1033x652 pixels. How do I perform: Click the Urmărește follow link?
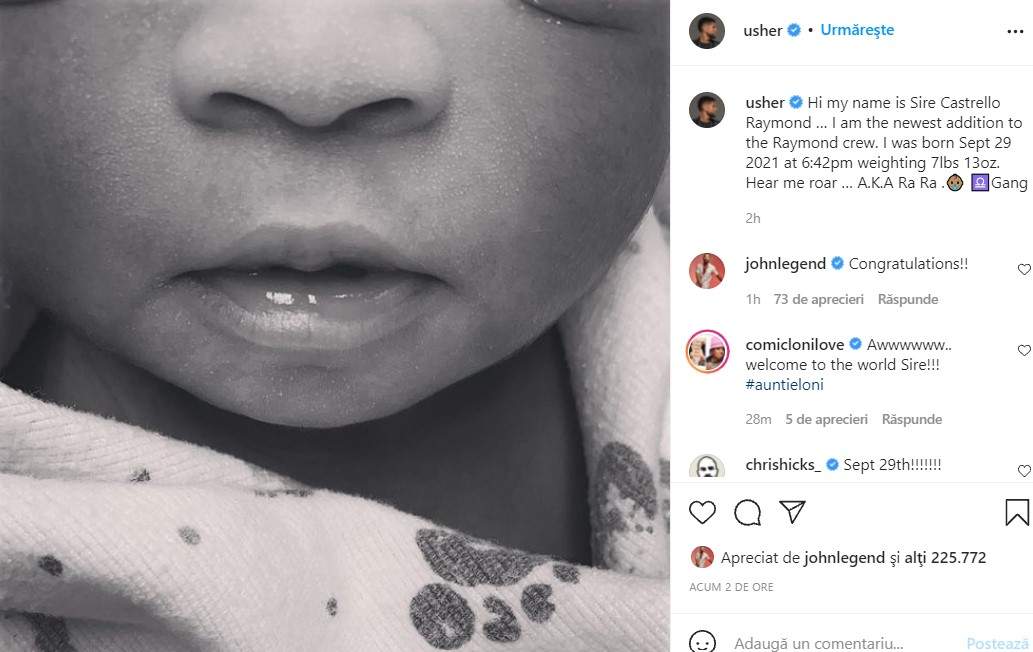pyautogui.click(x=856, y=30)
